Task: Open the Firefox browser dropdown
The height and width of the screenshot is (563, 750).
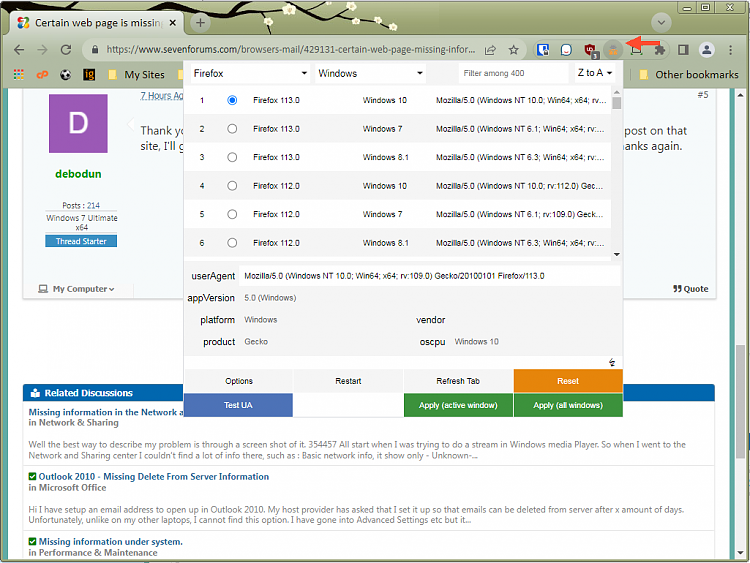Action: 250,73
